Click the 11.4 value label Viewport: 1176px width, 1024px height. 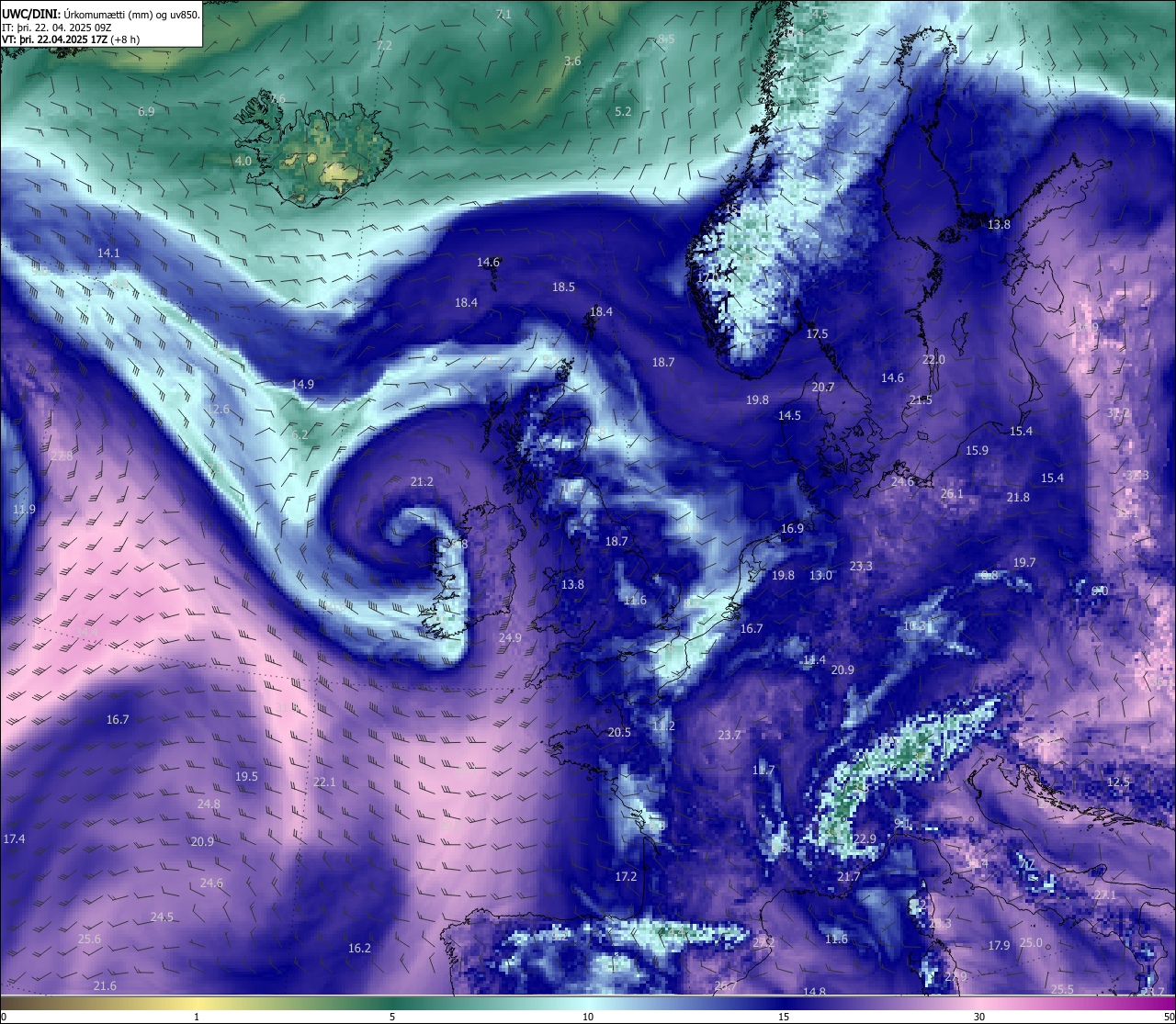click(814, 660)
